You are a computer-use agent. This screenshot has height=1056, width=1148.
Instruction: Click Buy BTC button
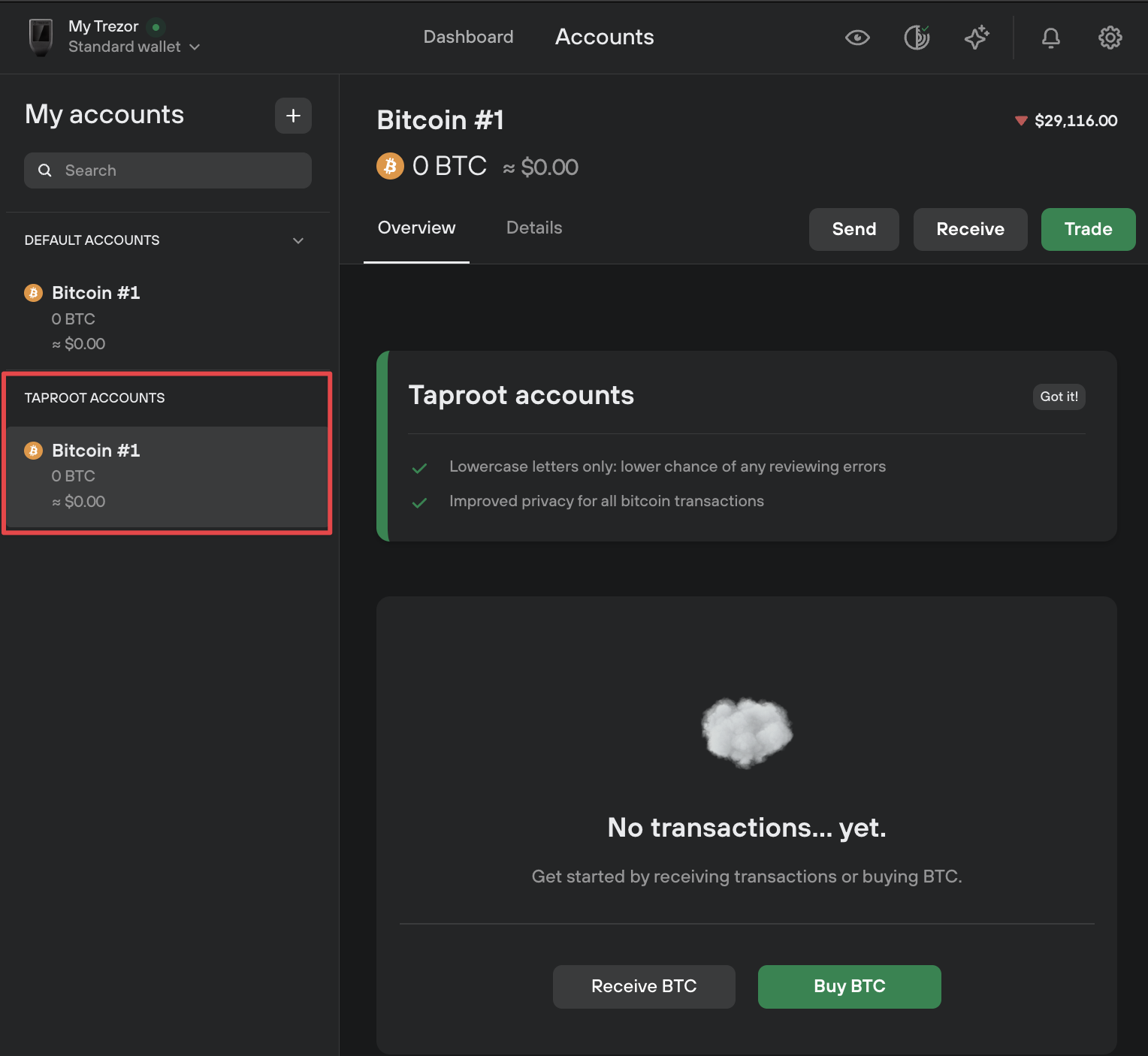pyautogui.click(x=849, y=986)
